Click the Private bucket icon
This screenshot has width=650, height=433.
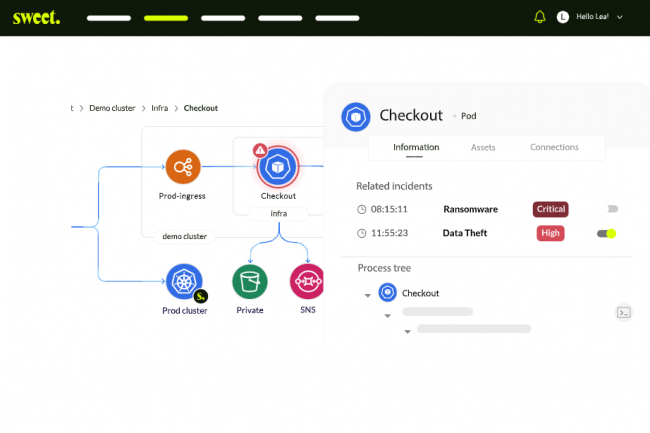(x=250, y=281)
